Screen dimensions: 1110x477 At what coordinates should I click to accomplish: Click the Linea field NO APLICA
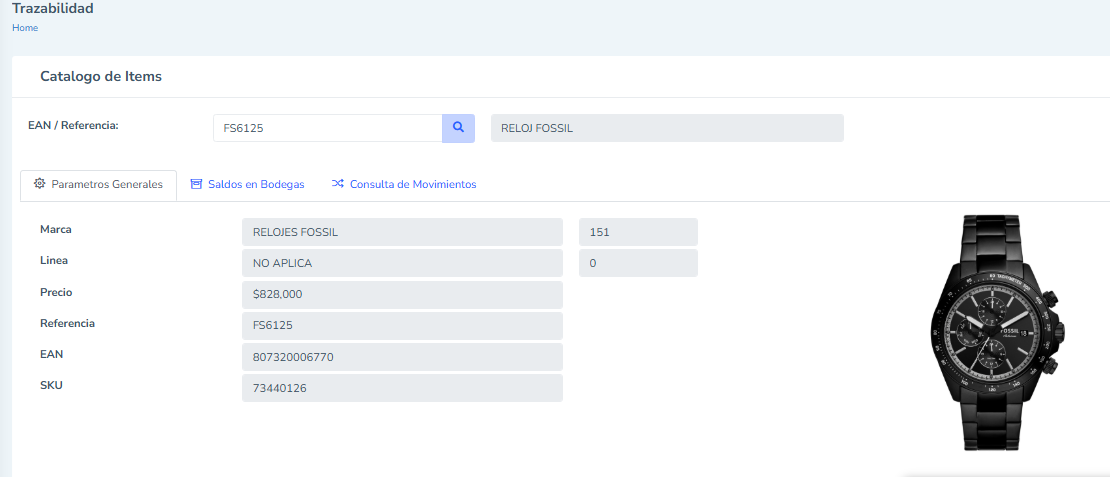click(402, 263)
